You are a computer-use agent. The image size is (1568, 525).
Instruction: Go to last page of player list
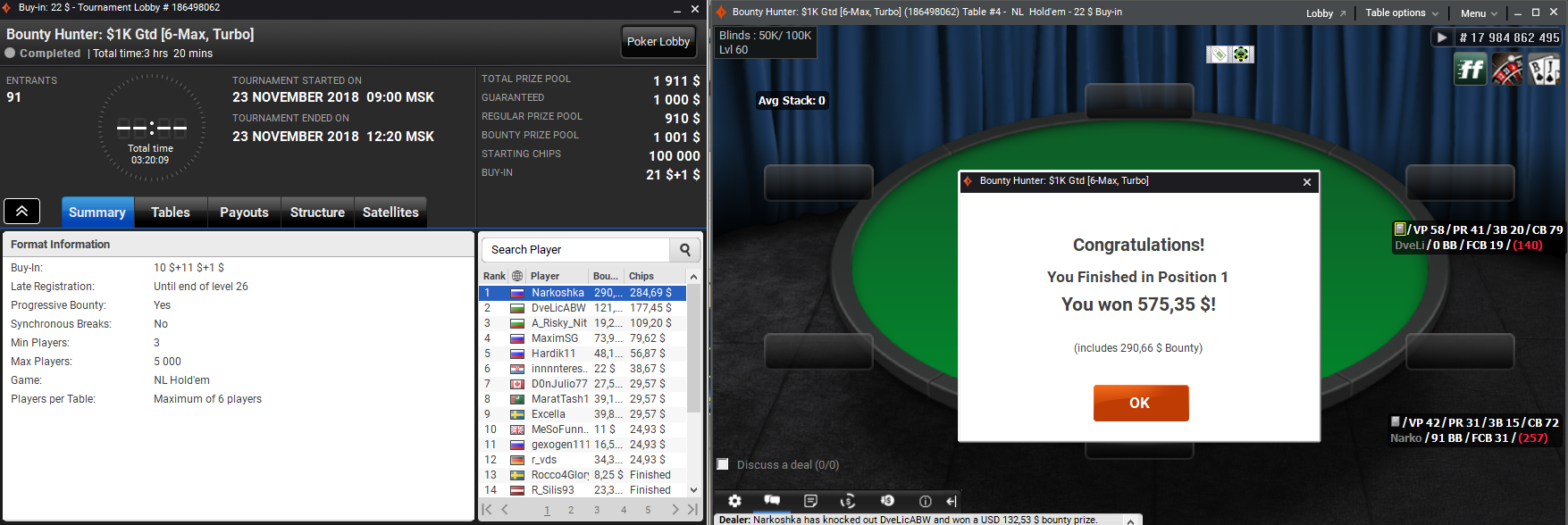click(x=692, y=510)
